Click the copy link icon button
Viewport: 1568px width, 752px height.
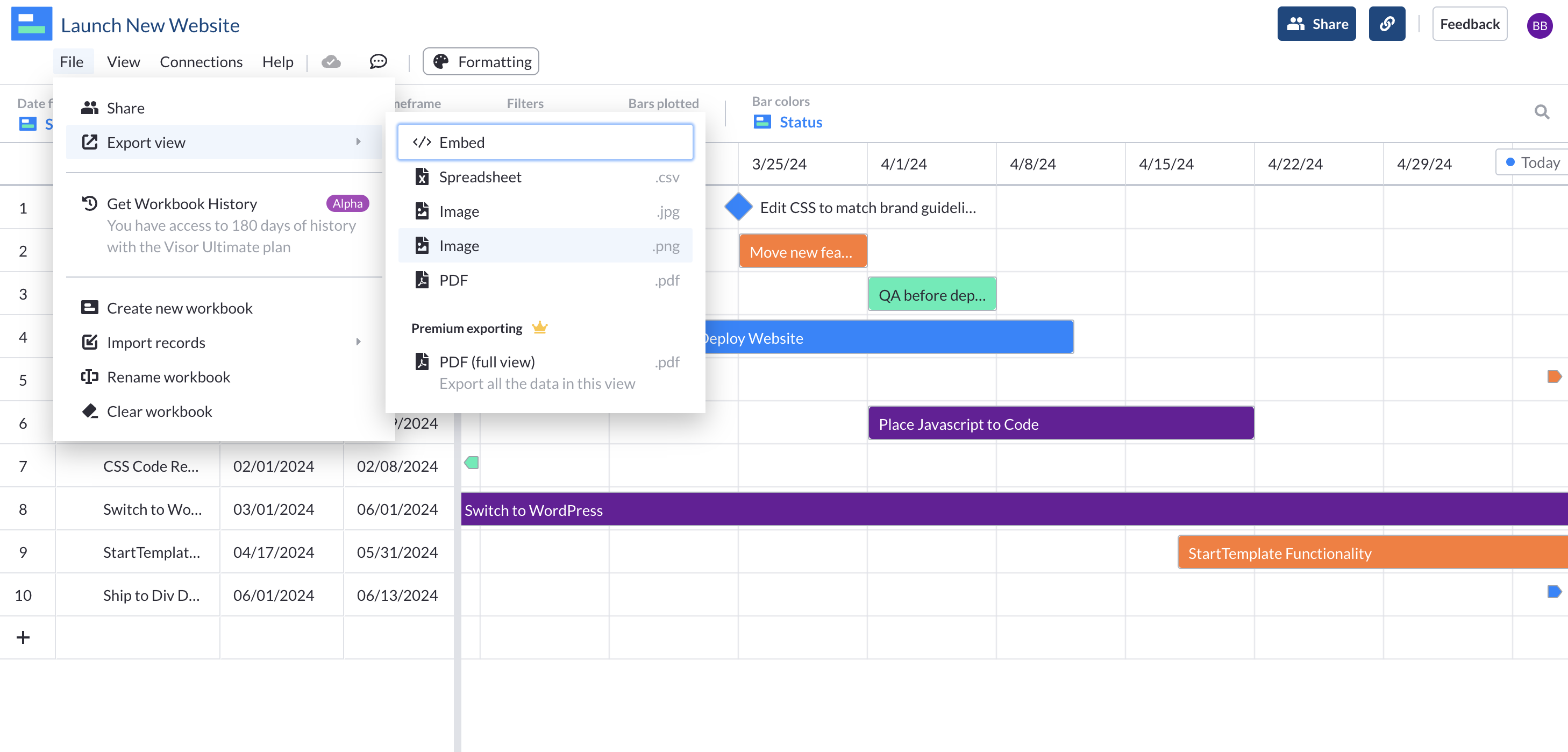[1386, 24]
